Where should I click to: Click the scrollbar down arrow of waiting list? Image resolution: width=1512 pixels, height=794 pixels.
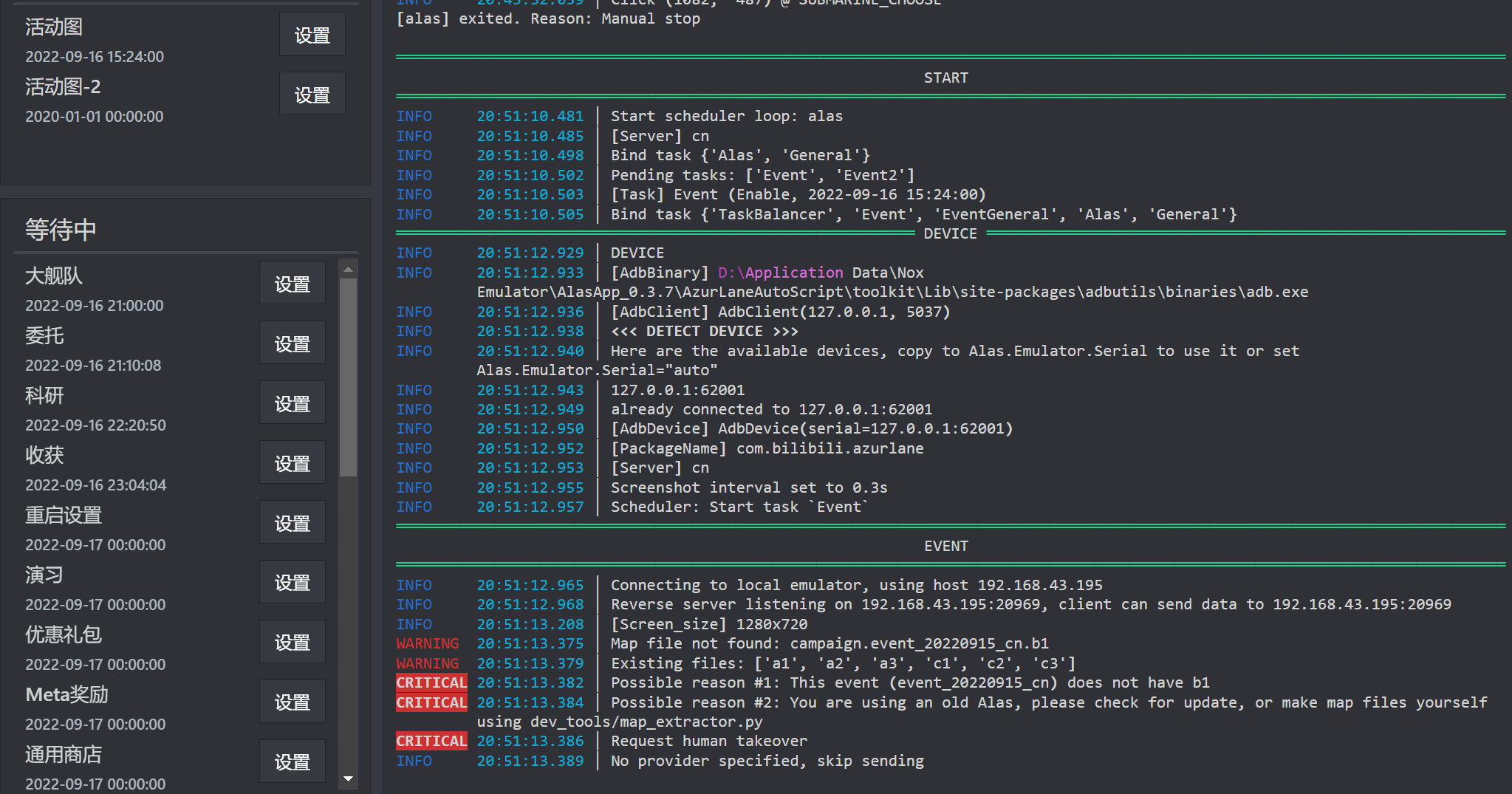[x=348, y=779]
